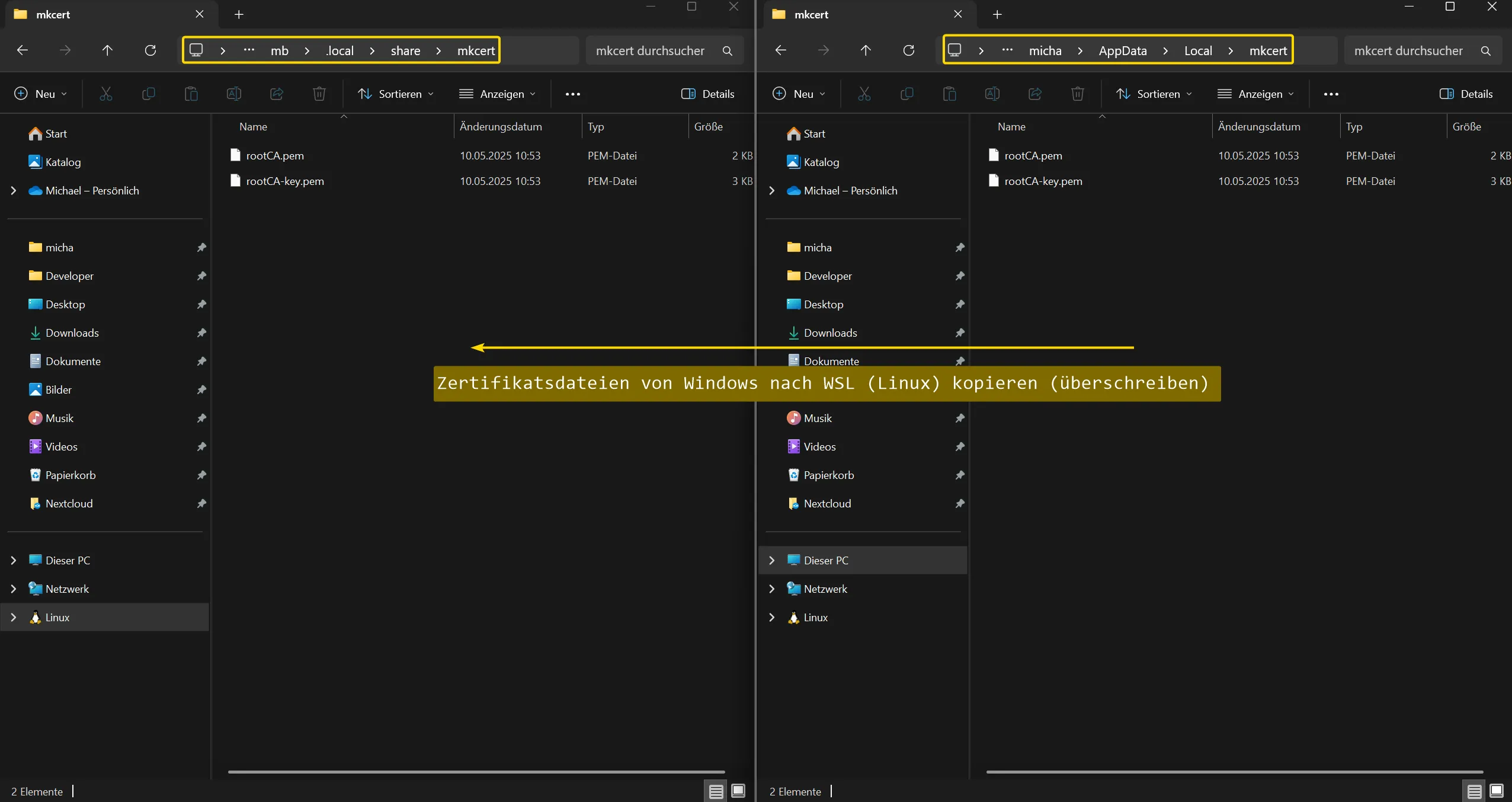The height and width of the screenshot is (802, 1512).
Task: Expand Netzwerk node in left window
Action: pos(14,589)
